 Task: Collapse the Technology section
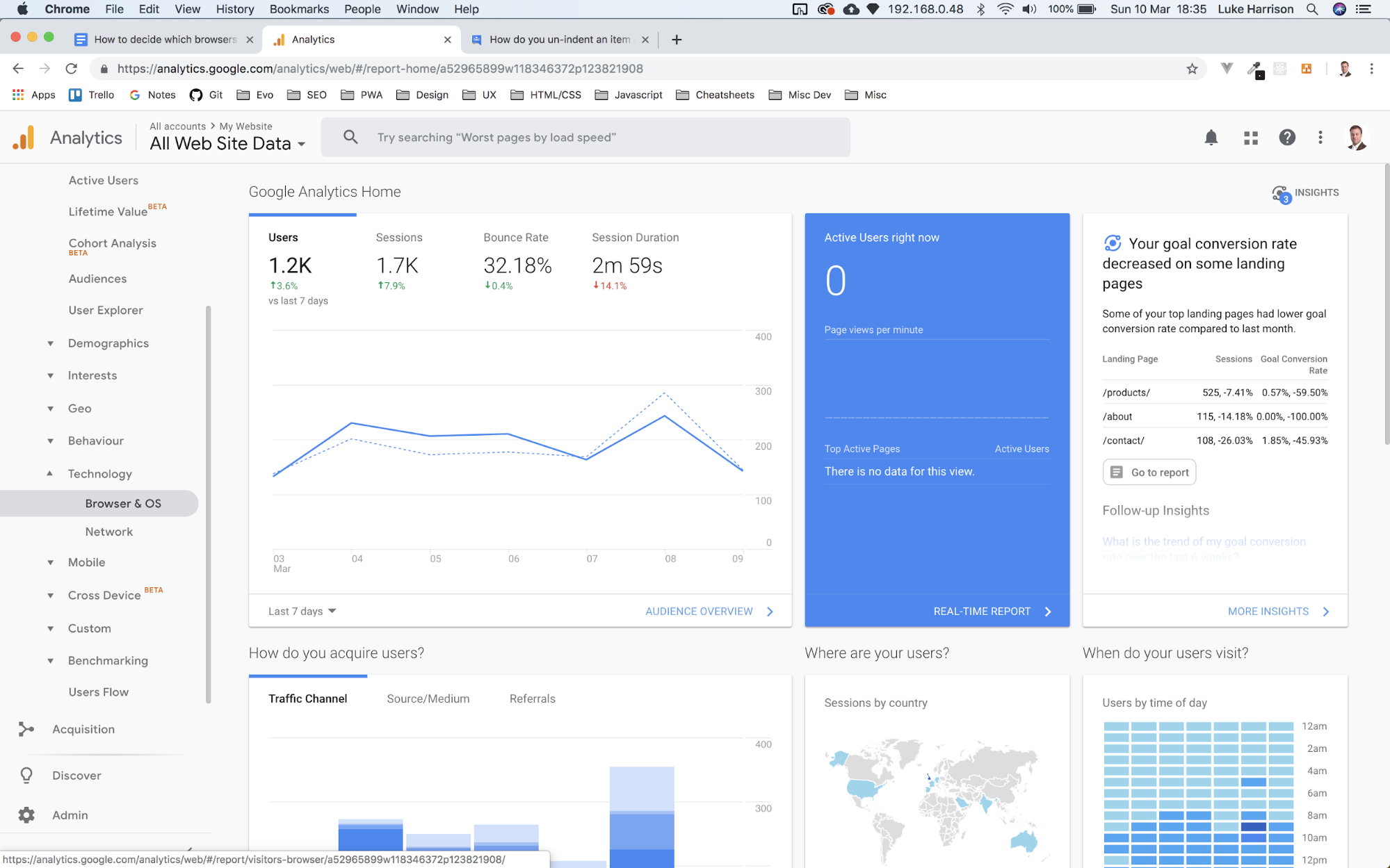tap(50, 473)
